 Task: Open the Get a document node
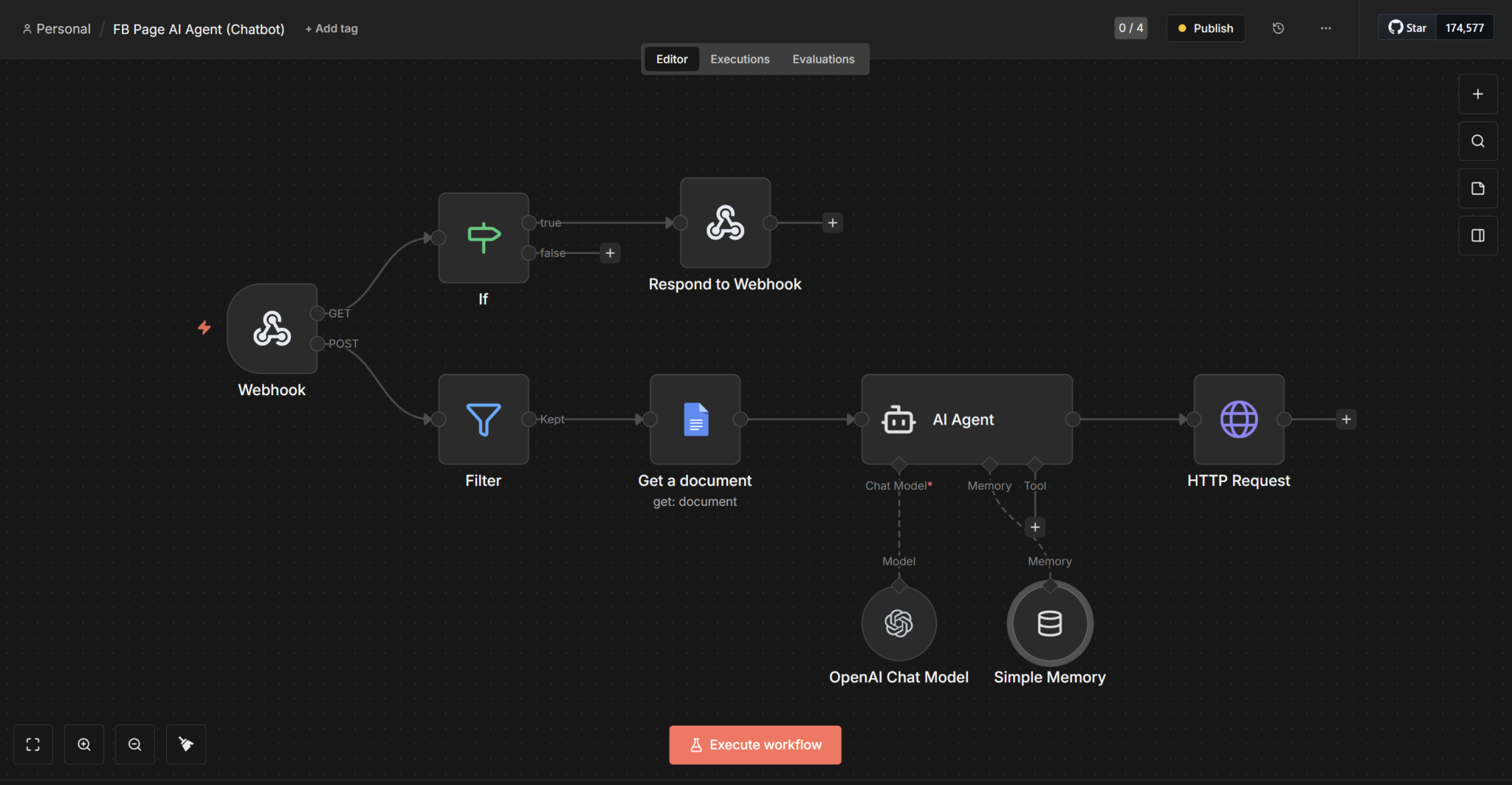[x=694, y=419]
